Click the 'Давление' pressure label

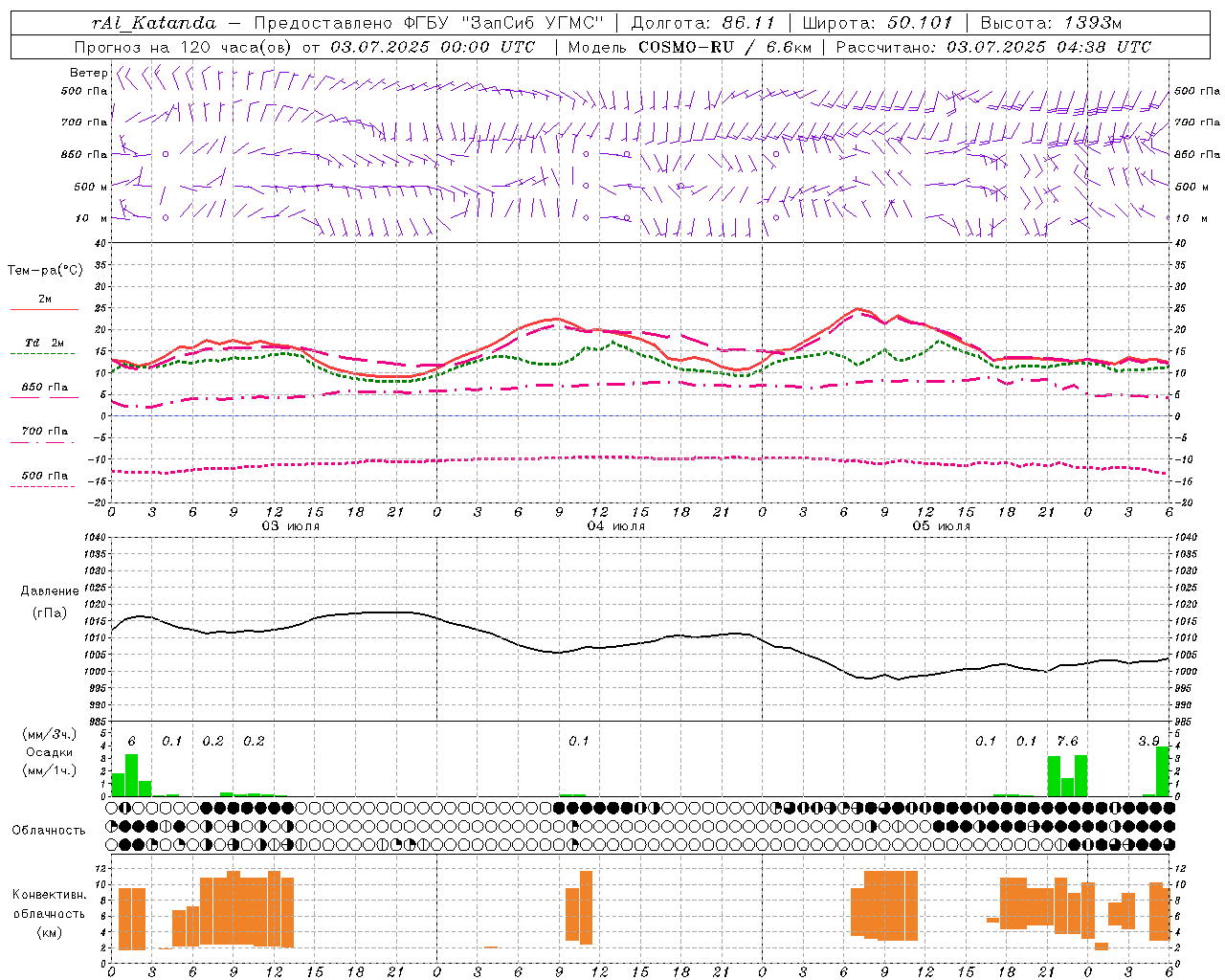(x=50, y=591)
